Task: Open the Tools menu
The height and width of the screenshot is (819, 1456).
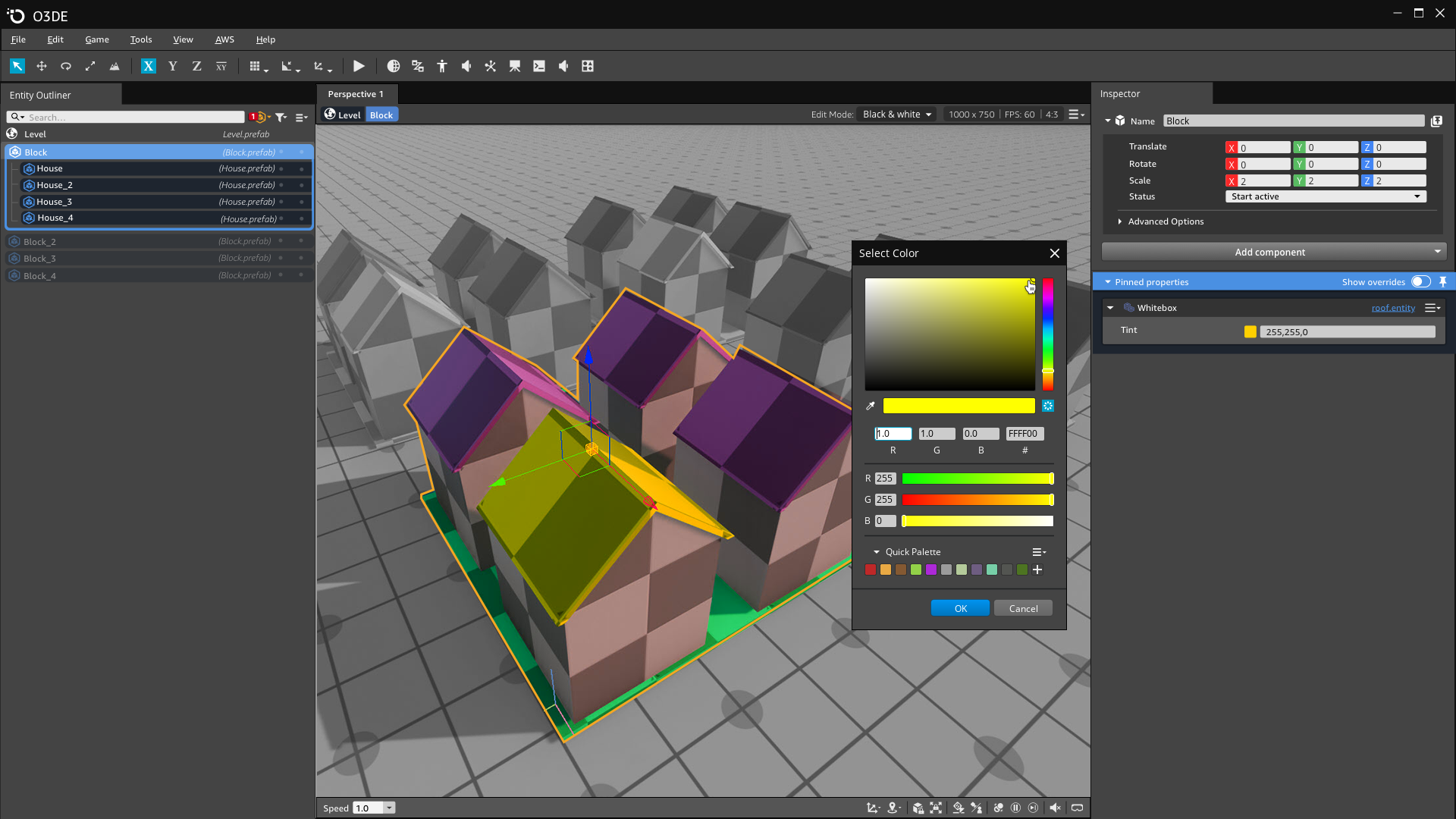Action: (140, 39)
